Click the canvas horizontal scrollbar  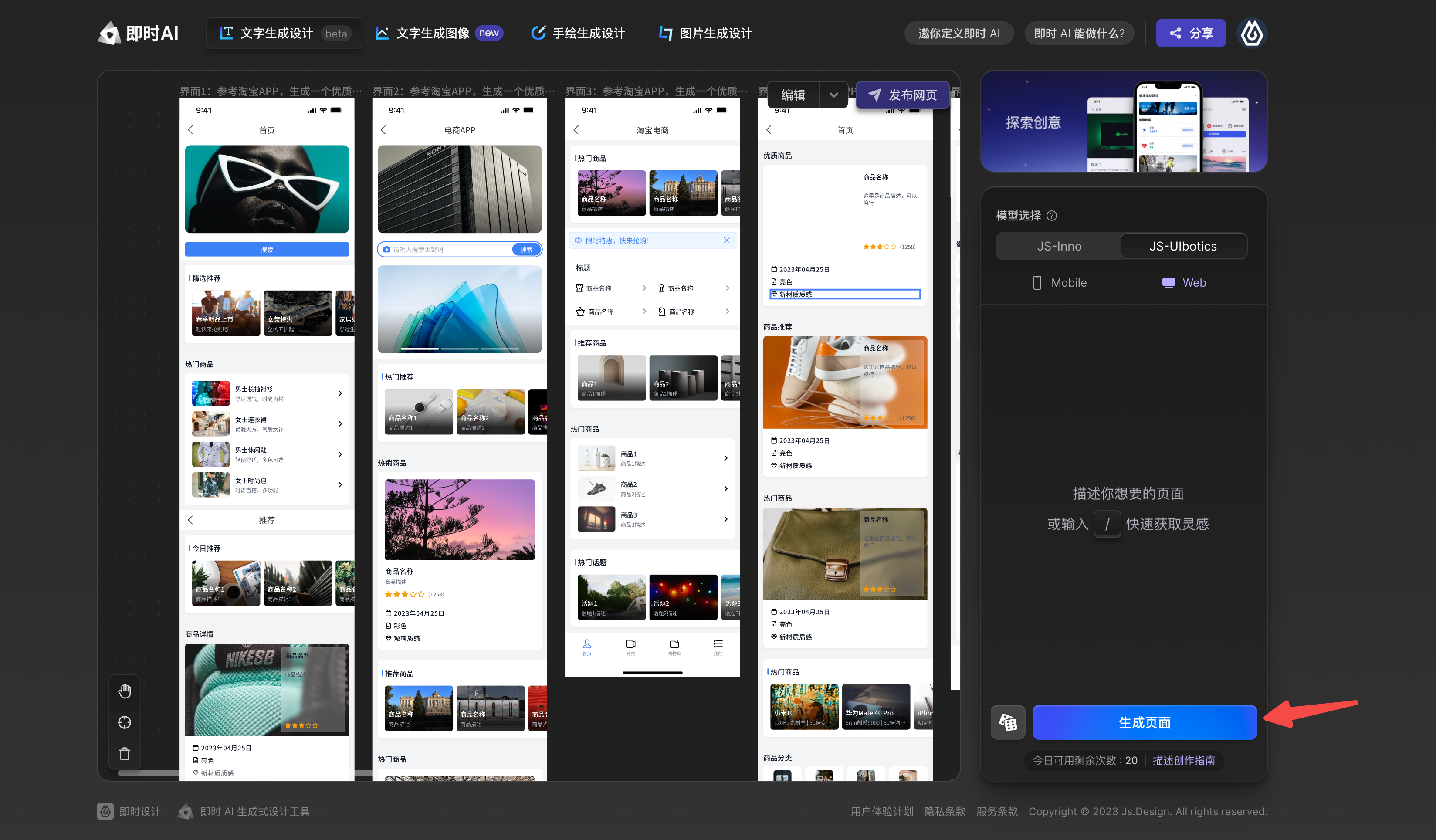tap(245, 773)
